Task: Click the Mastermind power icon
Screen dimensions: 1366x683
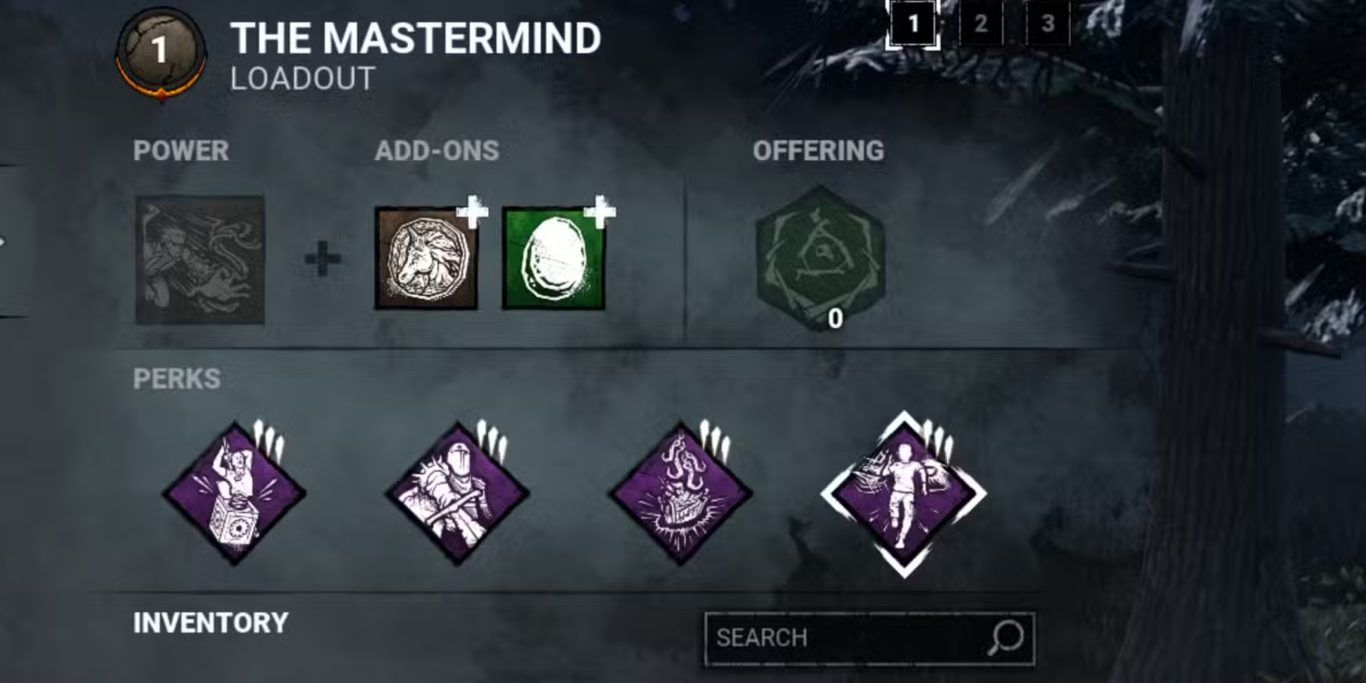Action: click(200, 259)
